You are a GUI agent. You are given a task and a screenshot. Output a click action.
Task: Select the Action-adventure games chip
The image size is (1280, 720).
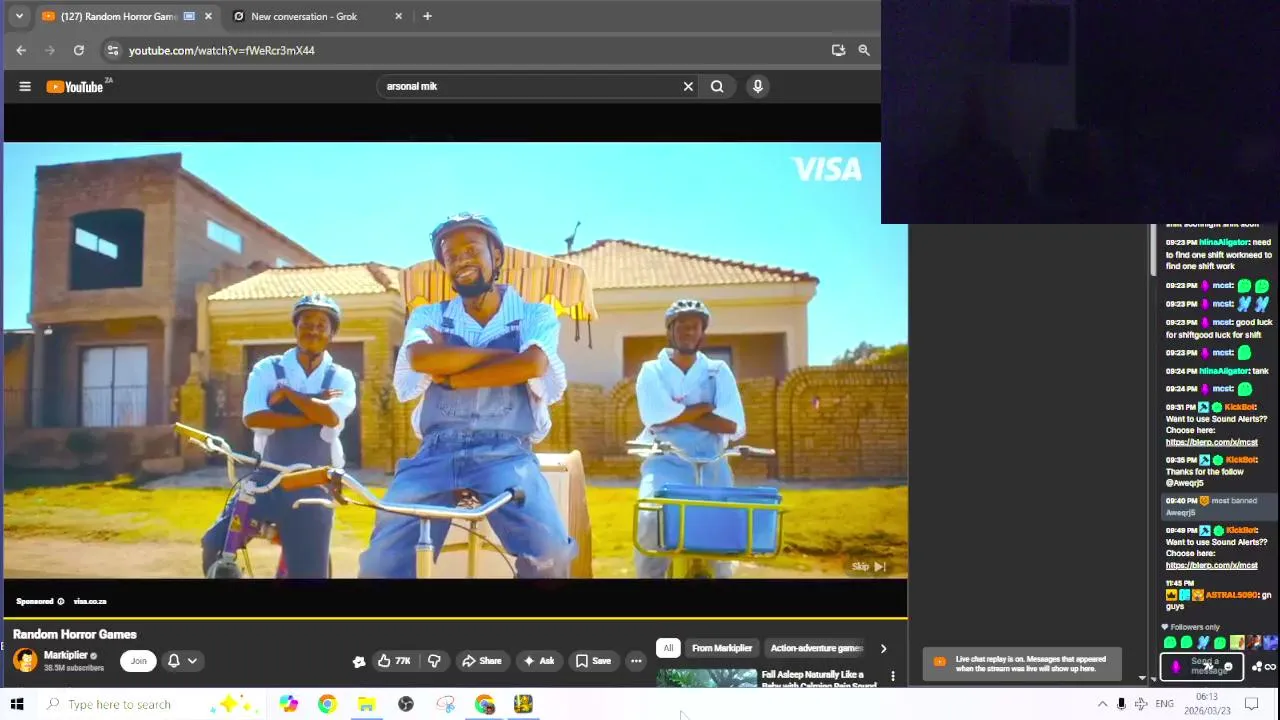(817, 648)
